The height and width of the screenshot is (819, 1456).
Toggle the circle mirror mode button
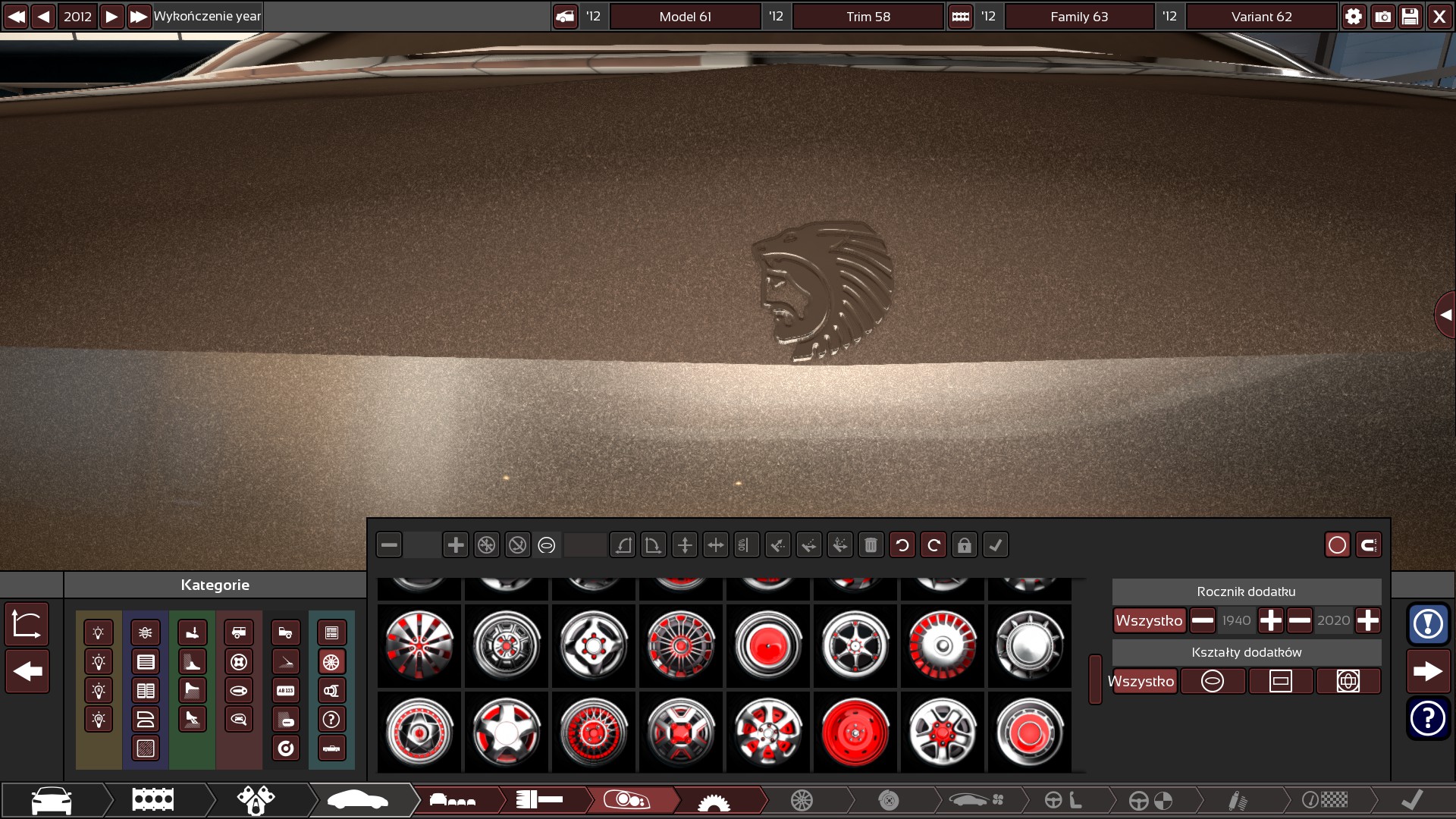coord(1337,545)
